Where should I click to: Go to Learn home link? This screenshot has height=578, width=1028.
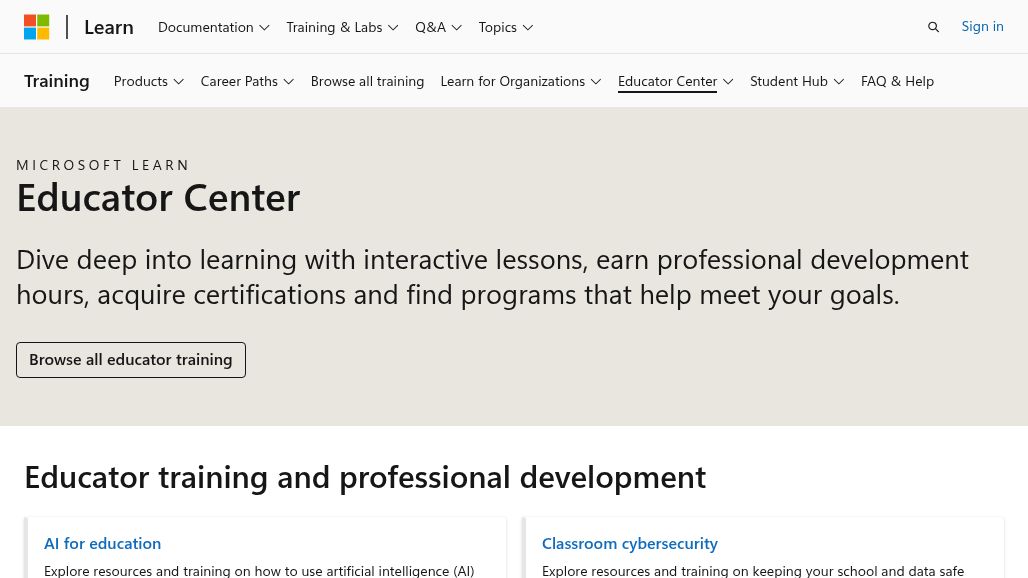pos(109,28)
